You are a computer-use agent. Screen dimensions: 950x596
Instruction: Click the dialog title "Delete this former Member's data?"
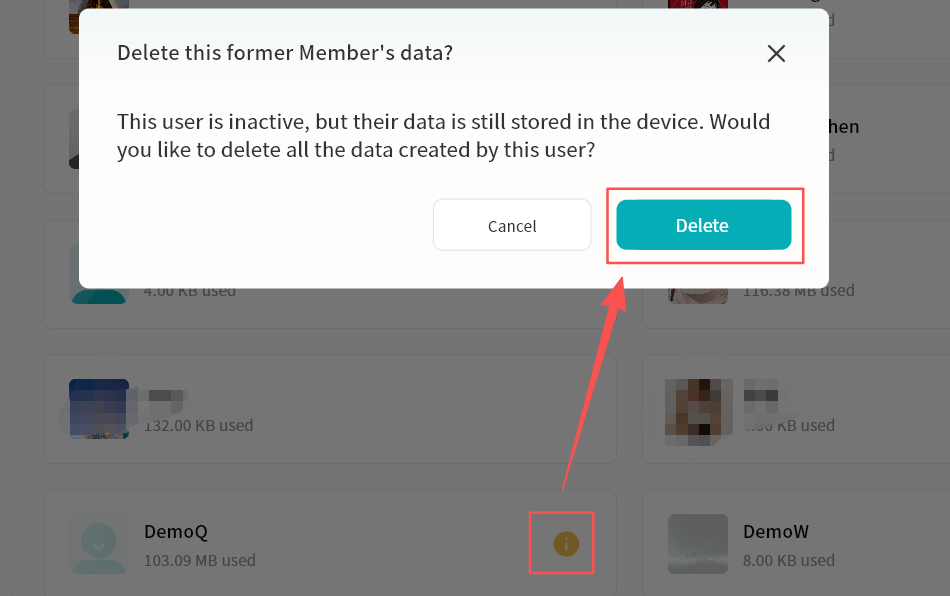click(285, 53)
